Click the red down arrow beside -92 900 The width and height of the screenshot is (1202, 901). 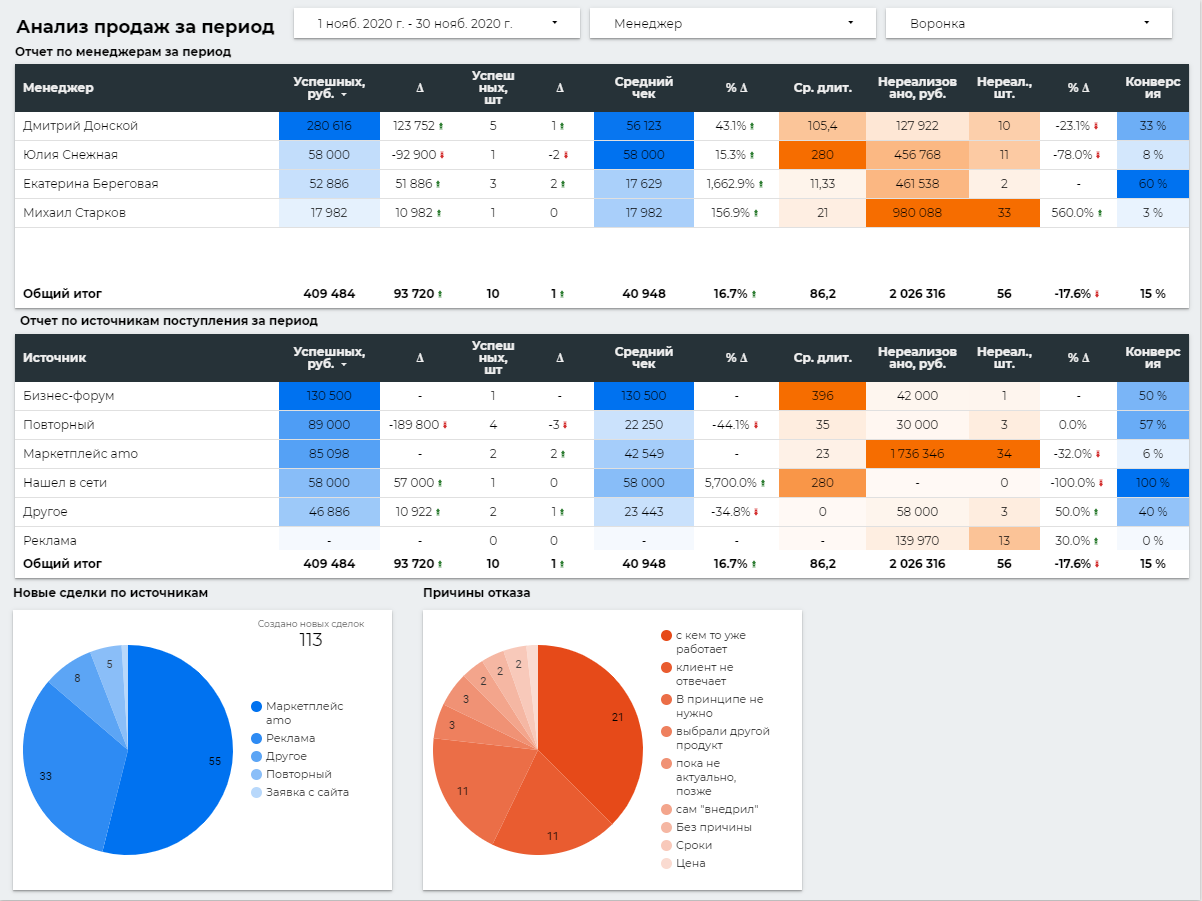(x=442, y=155)
